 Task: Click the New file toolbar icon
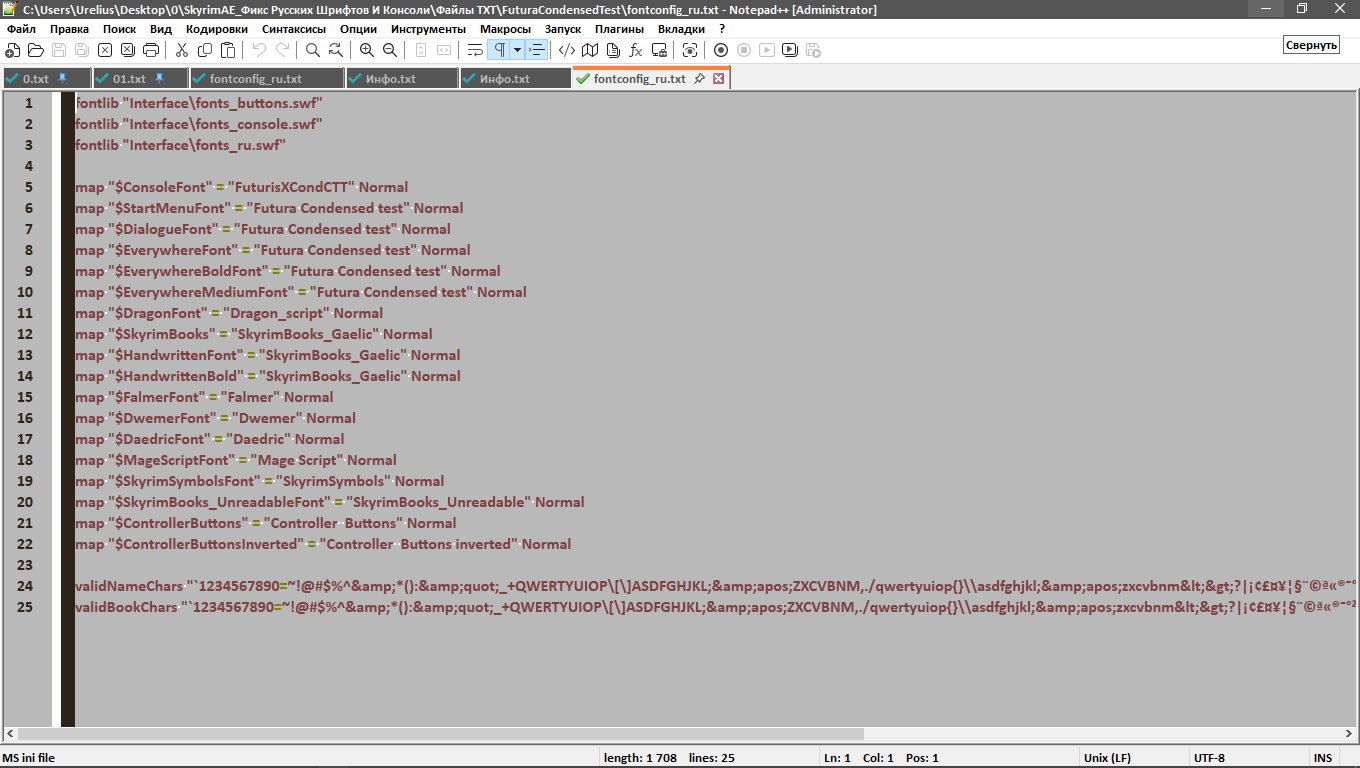click(x=12, y=50)
